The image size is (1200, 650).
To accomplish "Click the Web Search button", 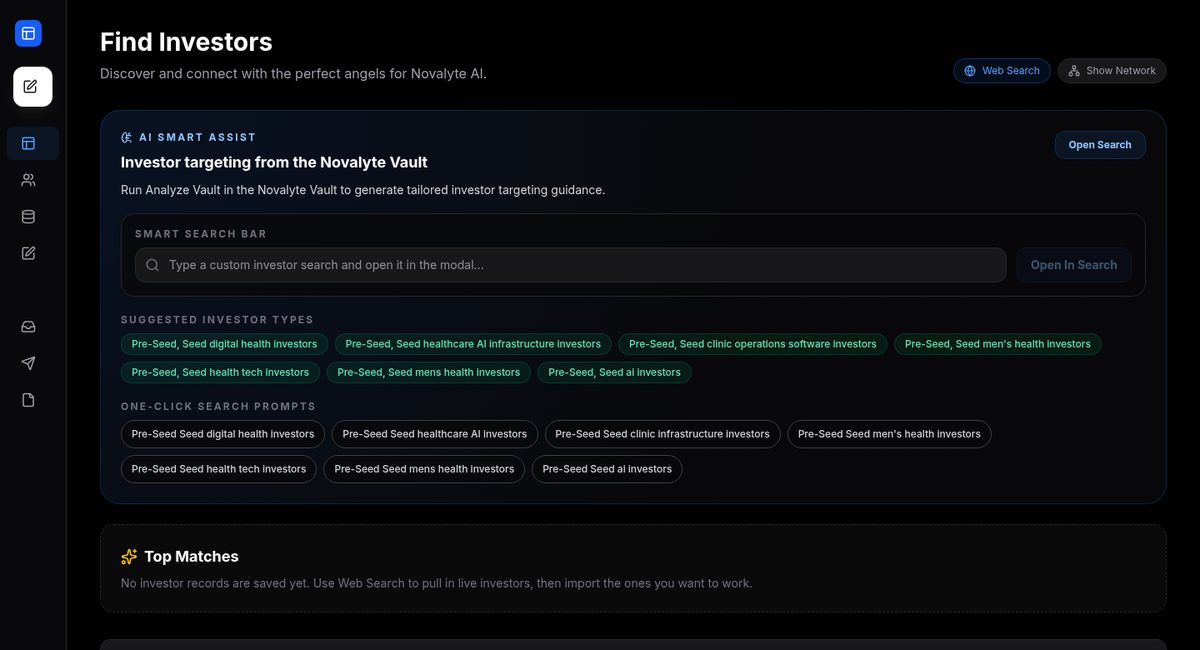I will click(x=1002, y=71).
